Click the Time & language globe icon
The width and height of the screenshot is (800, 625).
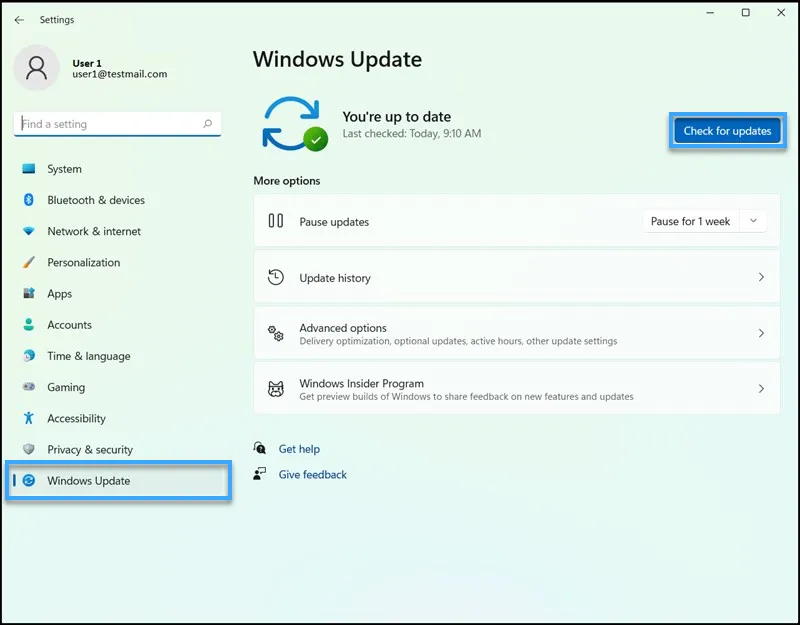pyautogui.click(x=29, y=356)
